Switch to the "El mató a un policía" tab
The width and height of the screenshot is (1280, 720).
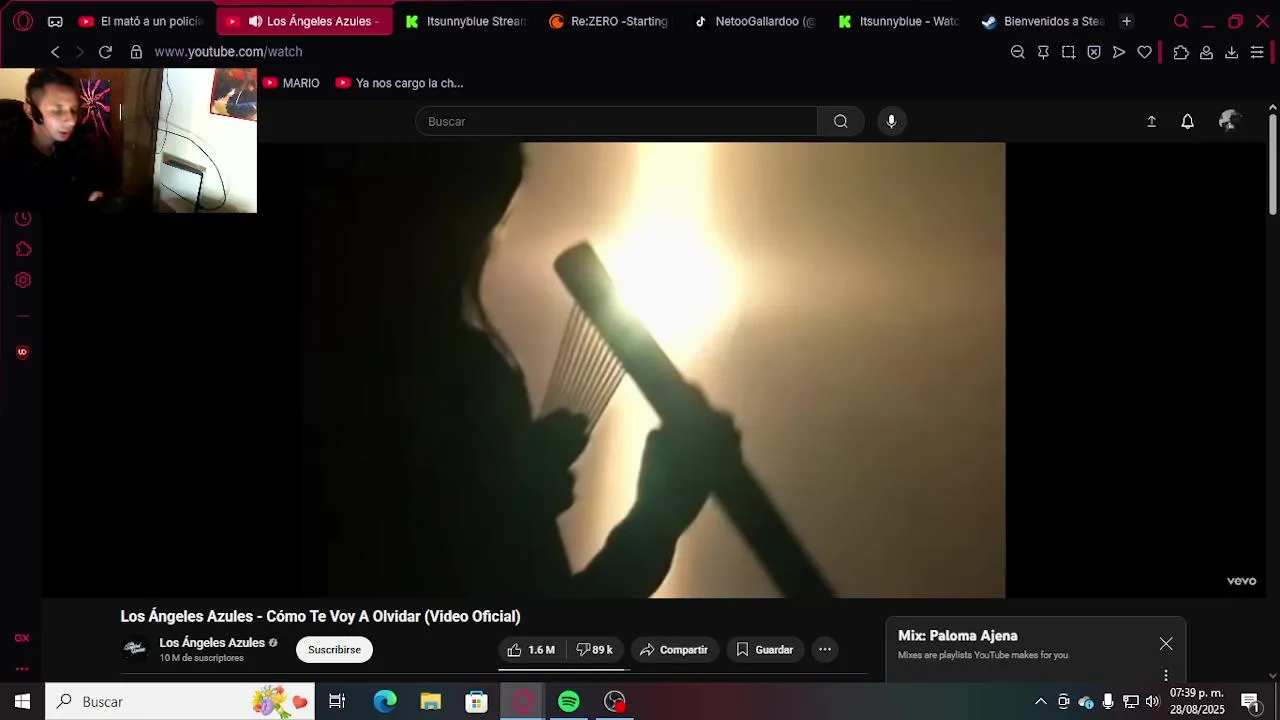(141, 21)
